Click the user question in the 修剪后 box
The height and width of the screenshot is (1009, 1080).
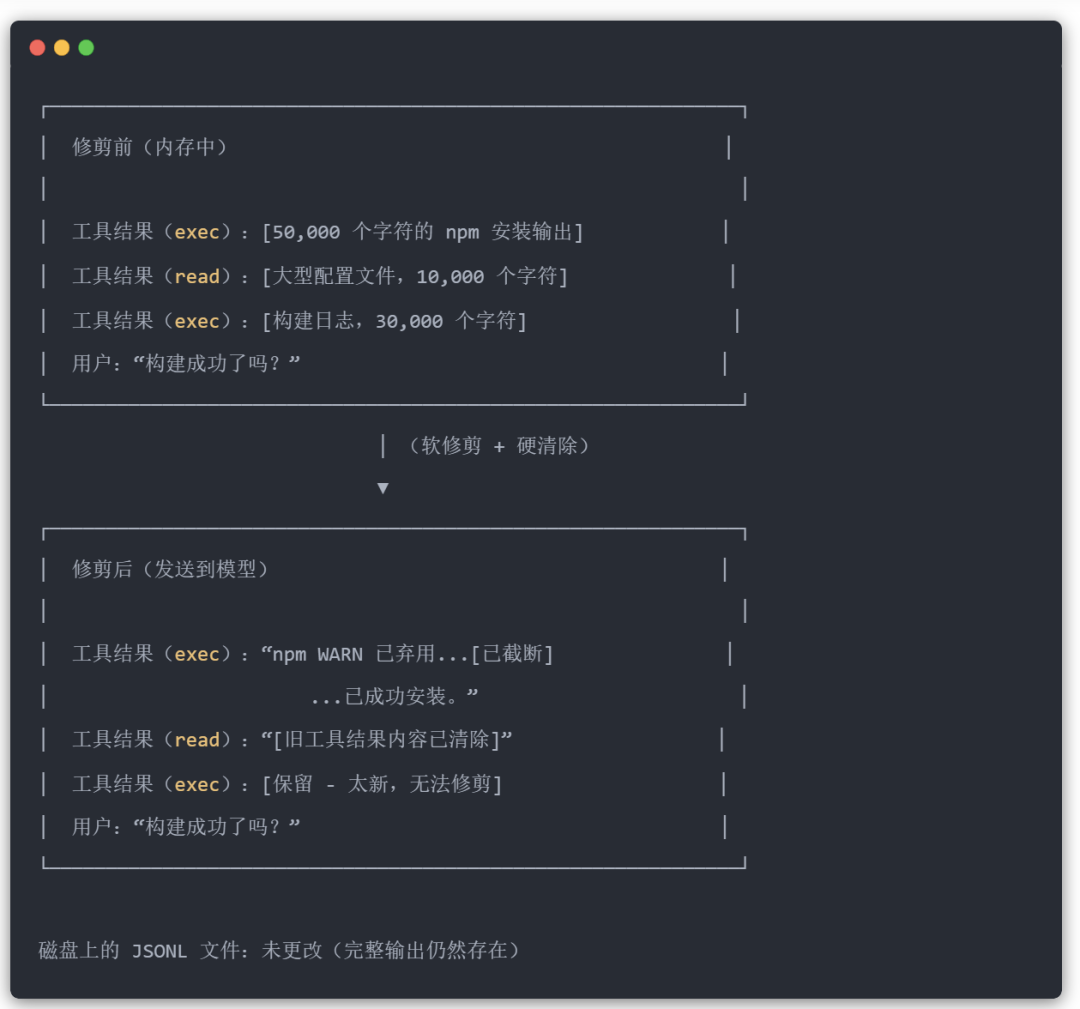tap(186, 827)
